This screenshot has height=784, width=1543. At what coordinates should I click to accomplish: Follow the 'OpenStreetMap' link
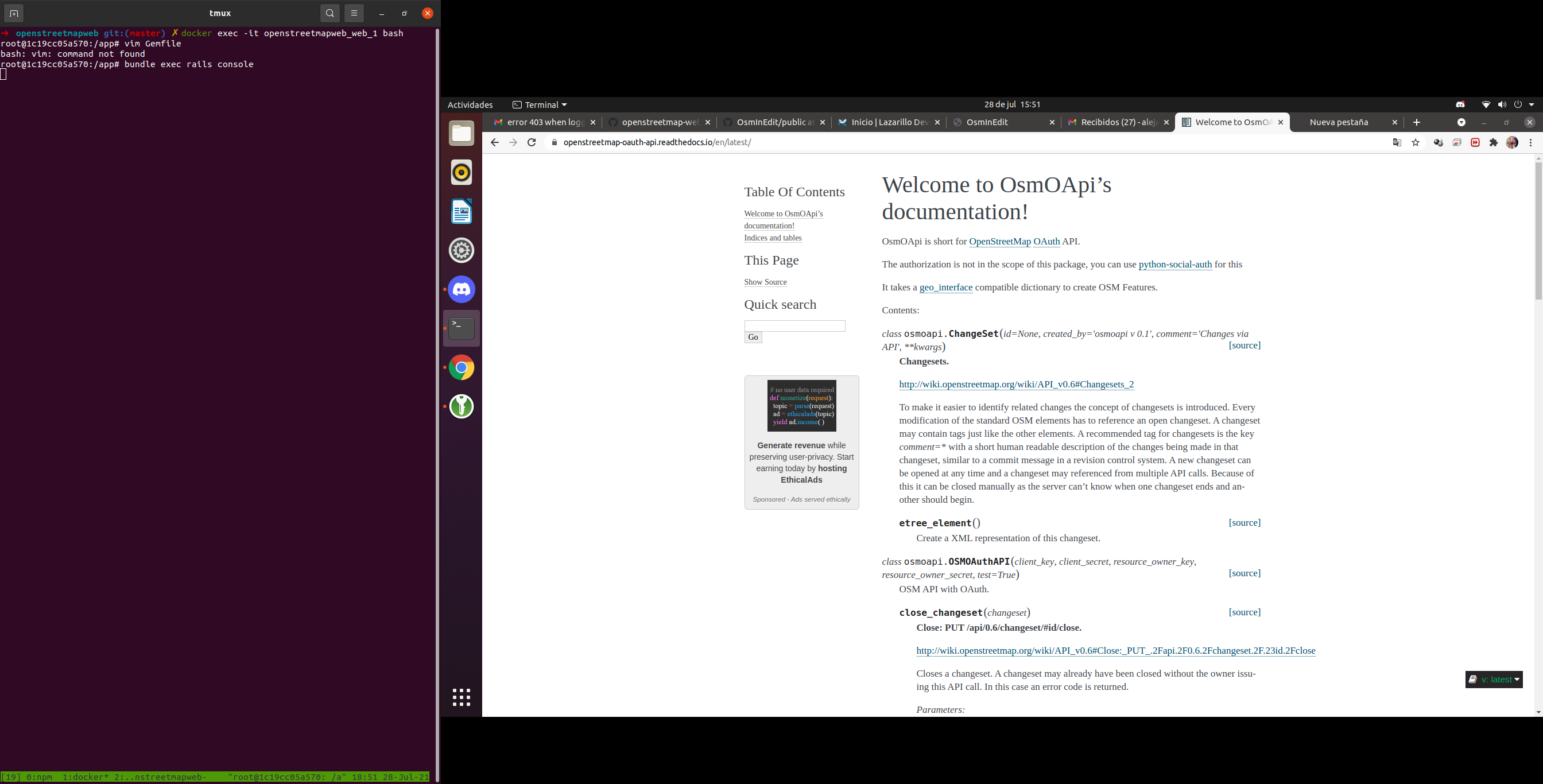(1000, 242)
